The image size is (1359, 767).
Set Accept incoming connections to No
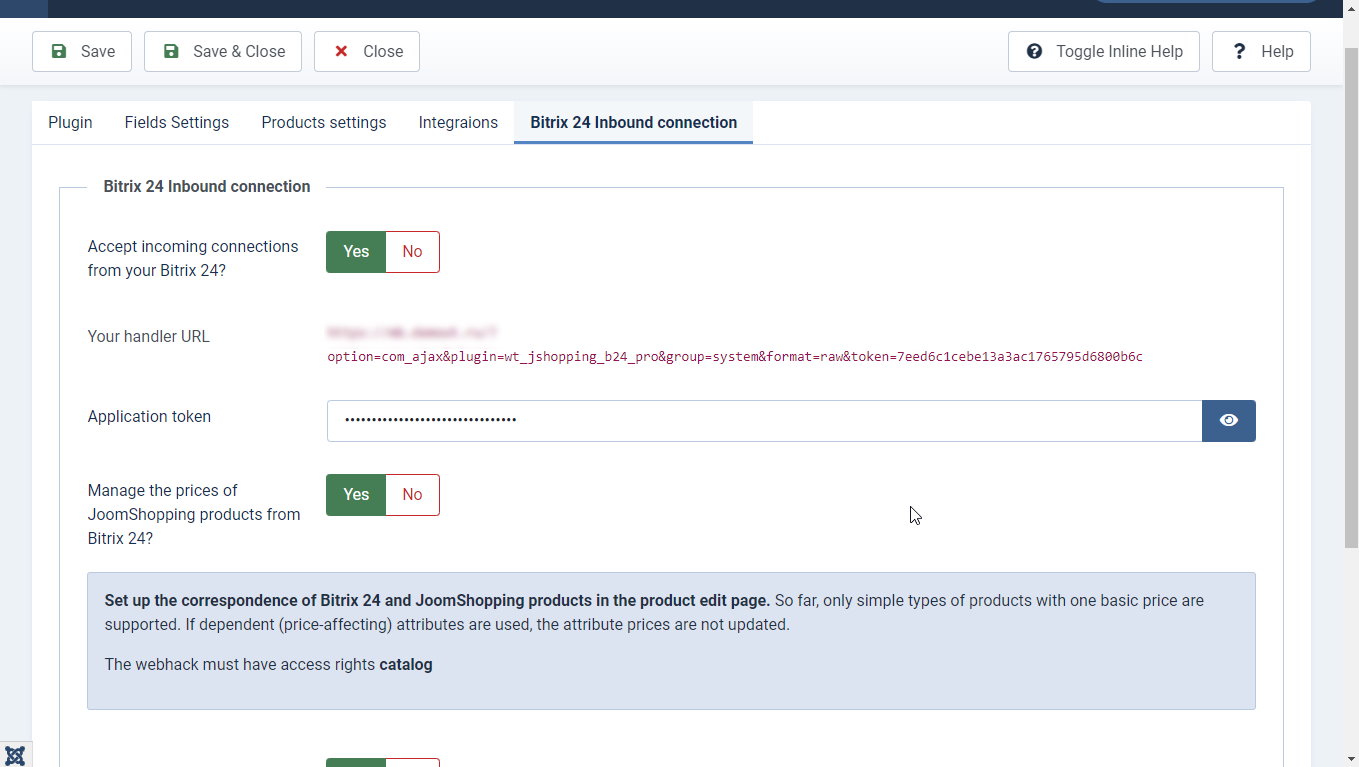(412, 252)
